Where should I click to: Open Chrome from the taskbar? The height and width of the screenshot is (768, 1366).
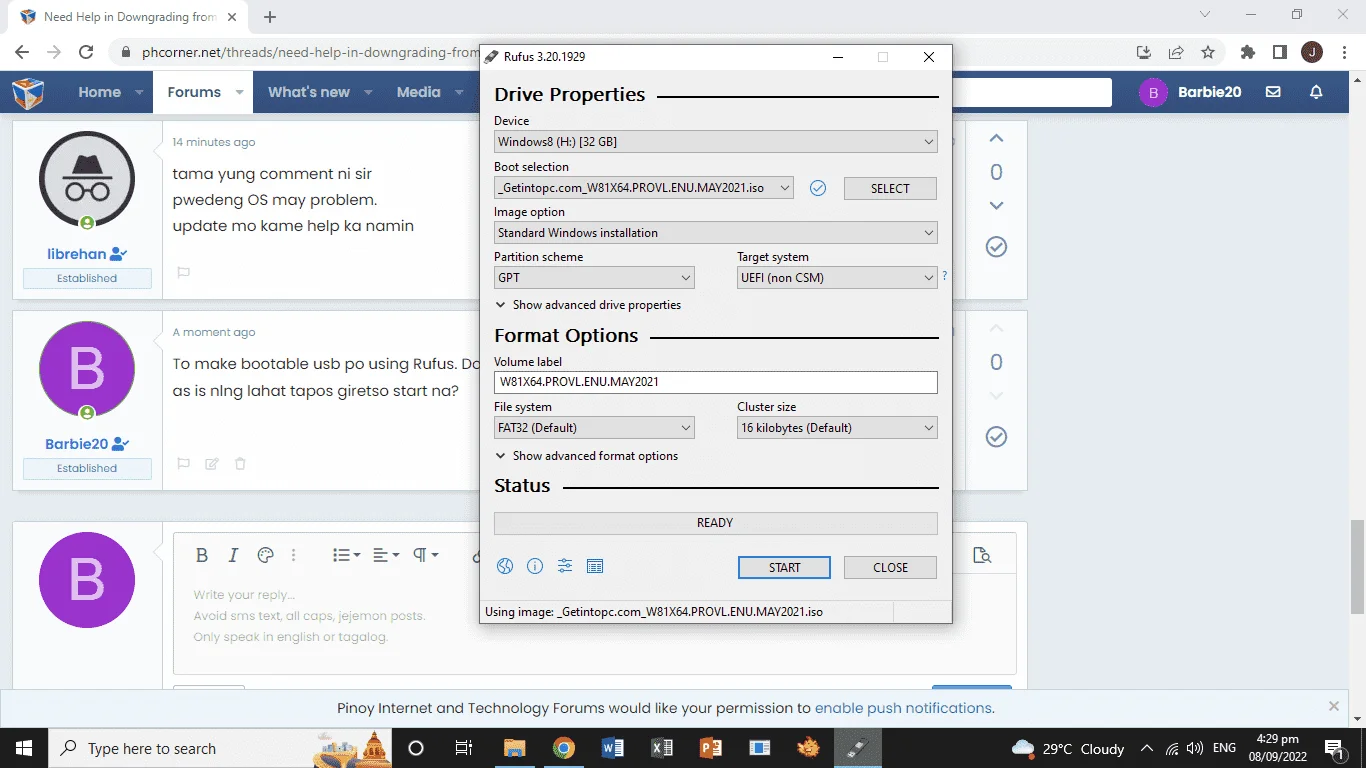pyautogui.click(x=563, y=748)
